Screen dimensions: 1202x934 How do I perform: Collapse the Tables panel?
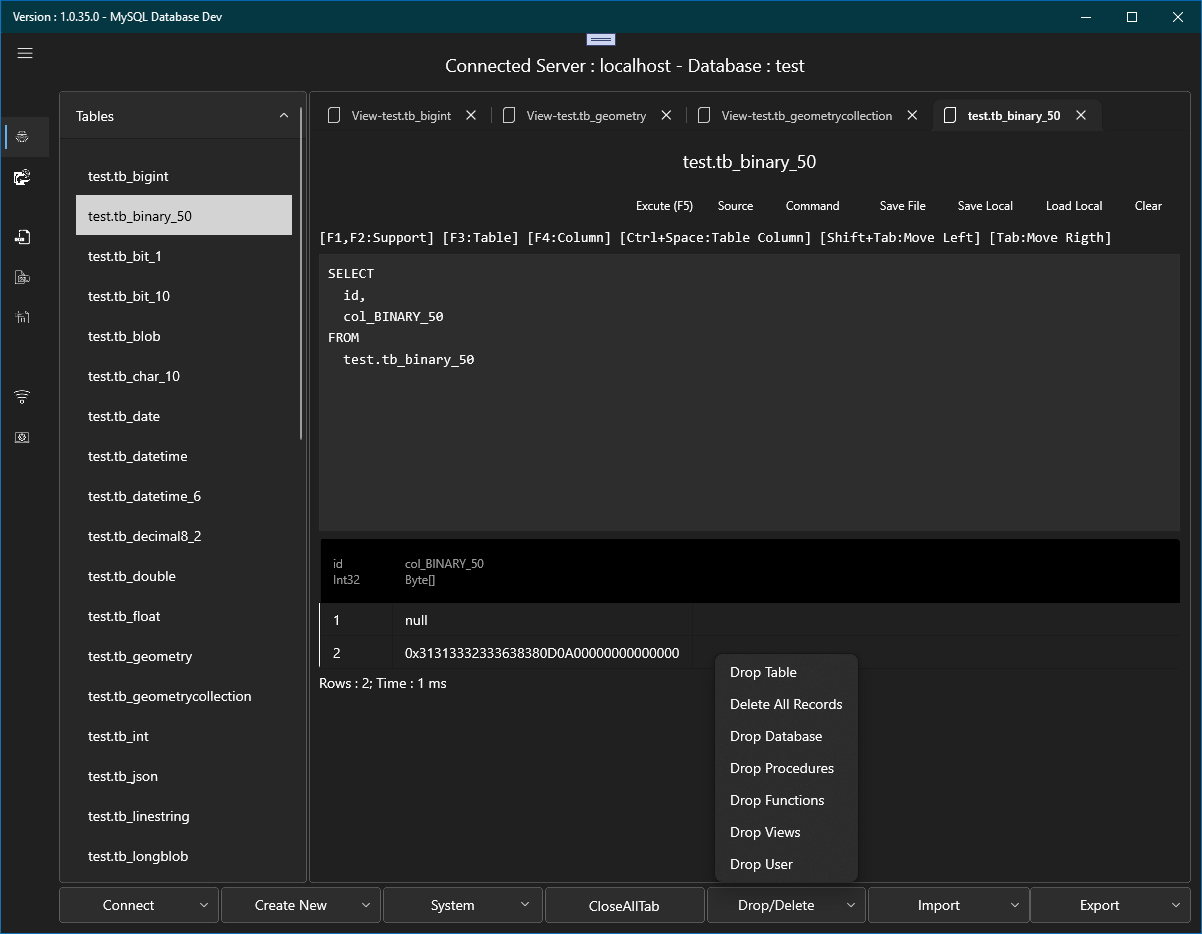pos(283,116)
